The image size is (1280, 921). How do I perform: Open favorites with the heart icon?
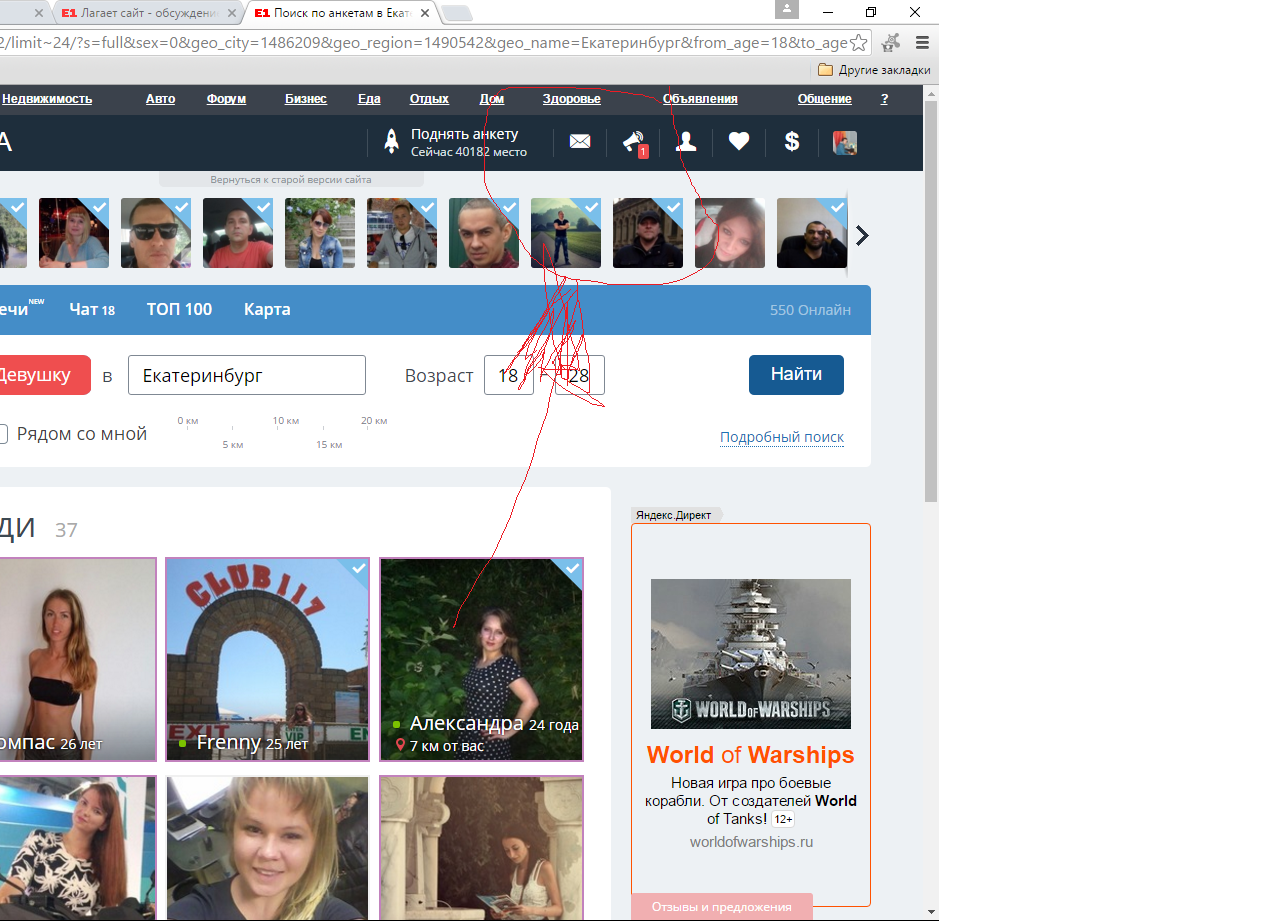tap(739, 142)
